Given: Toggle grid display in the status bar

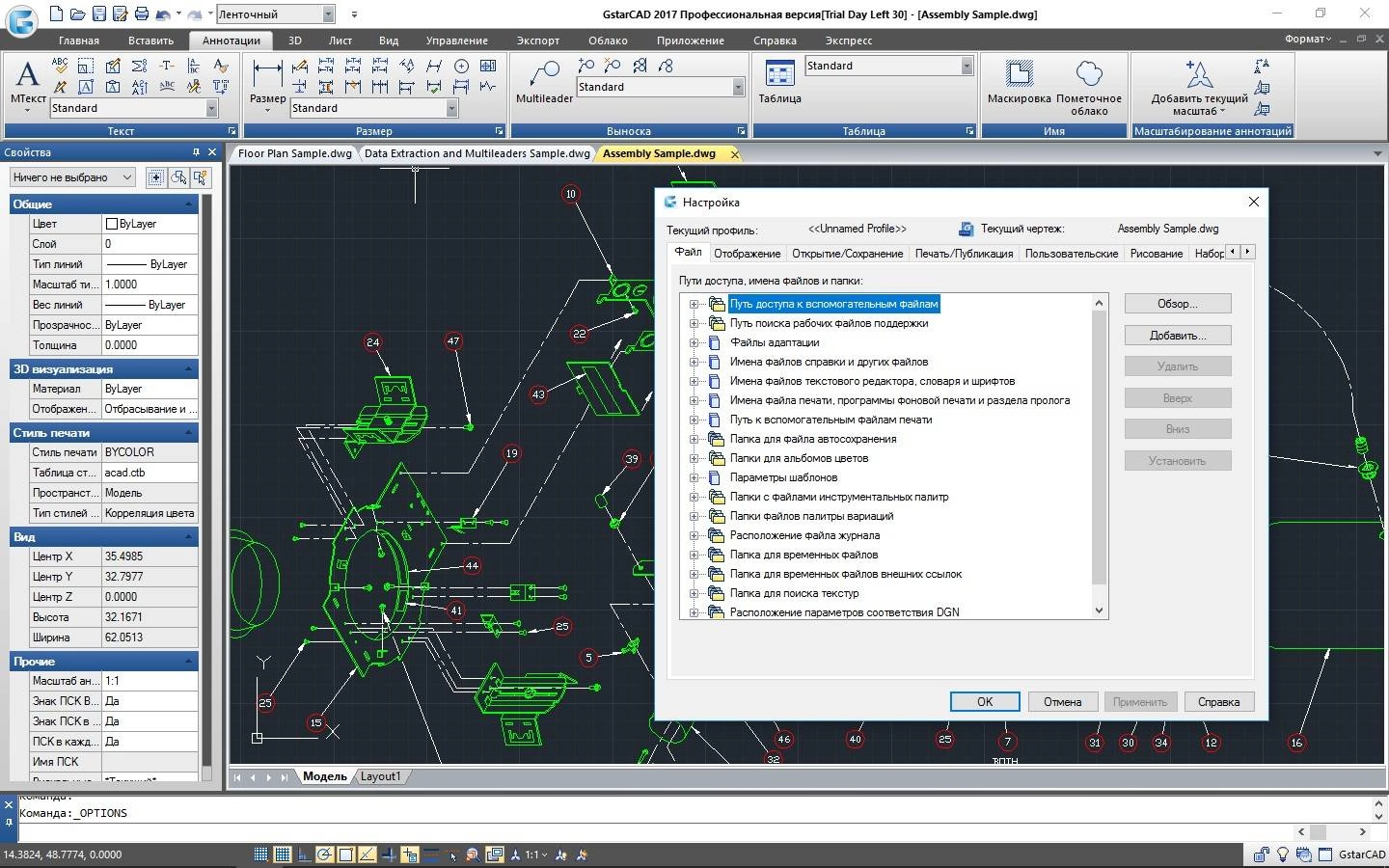Looking at the screenshot, I should pyautogui.click(x=283, y=854).
